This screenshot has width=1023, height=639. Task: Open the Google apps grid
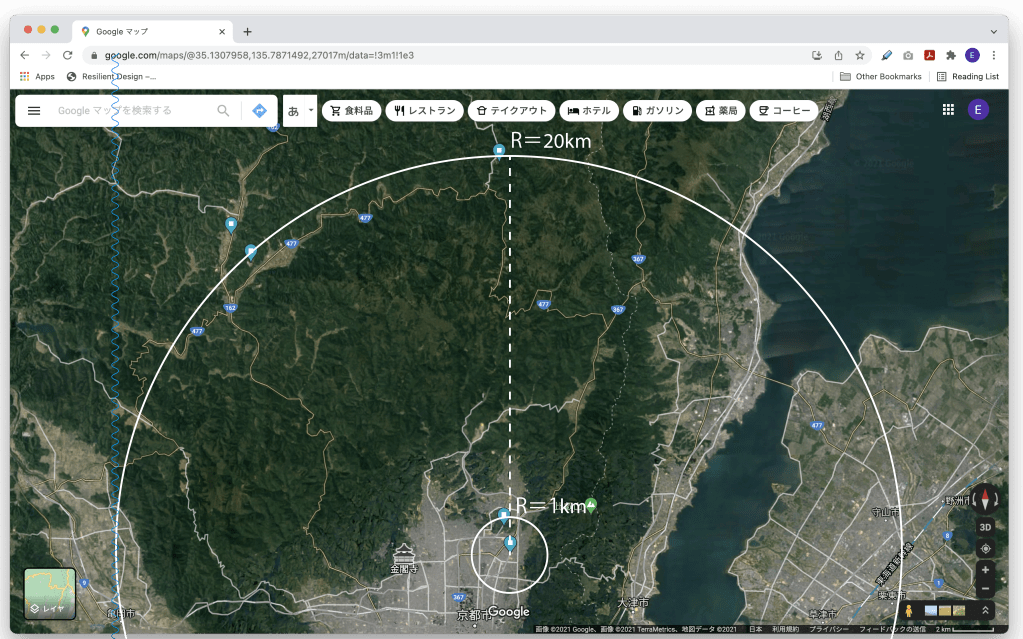948,110
